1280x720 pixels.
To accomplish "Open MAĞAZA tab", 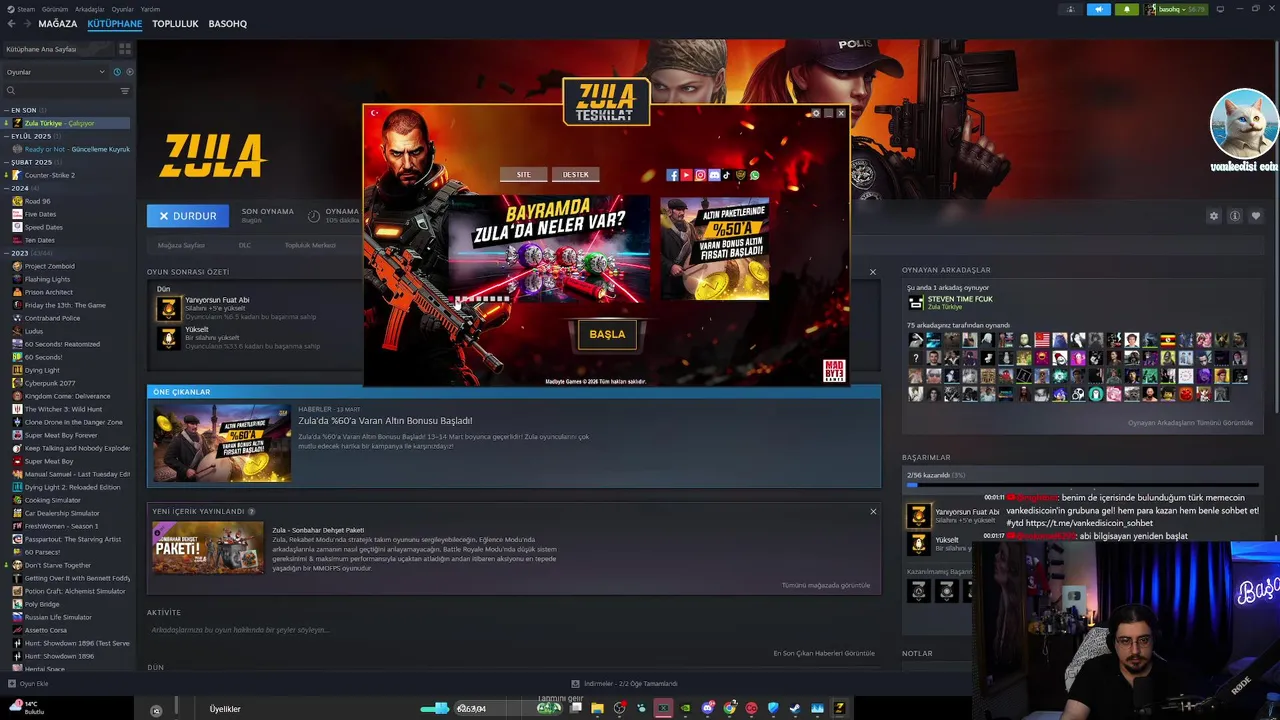I will pyautogui.click(x=57, y=23).
